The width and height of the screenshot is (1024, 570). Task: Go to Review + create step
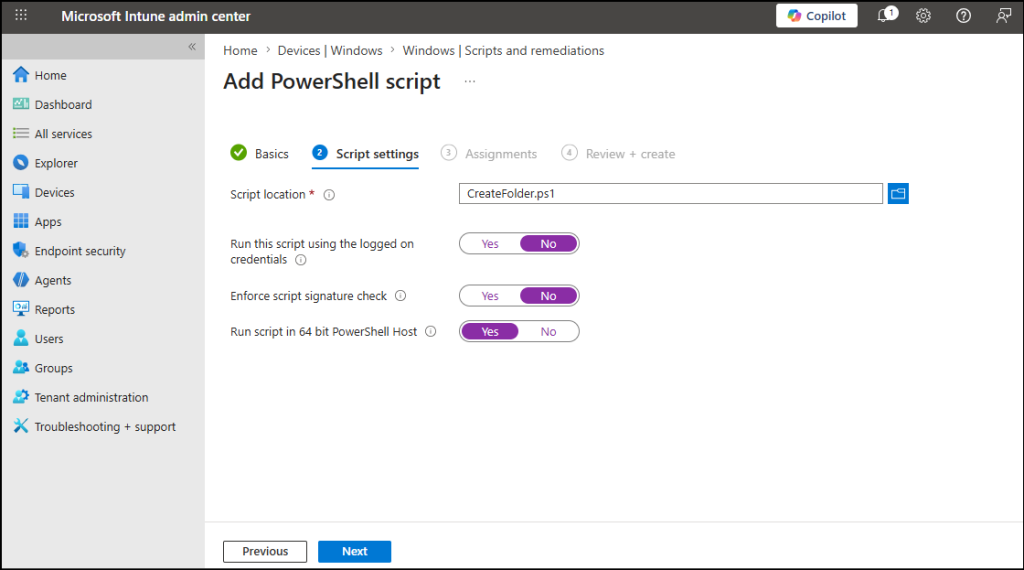[x=618, y=153]
